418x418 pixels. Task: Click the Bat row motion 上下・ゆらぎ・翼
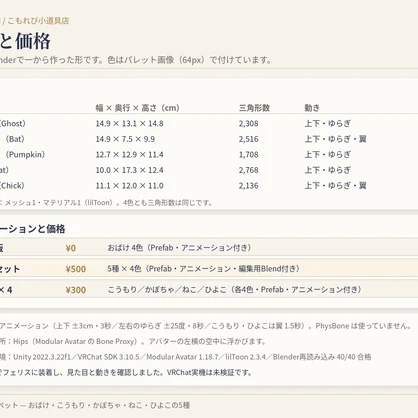[335, 139]
